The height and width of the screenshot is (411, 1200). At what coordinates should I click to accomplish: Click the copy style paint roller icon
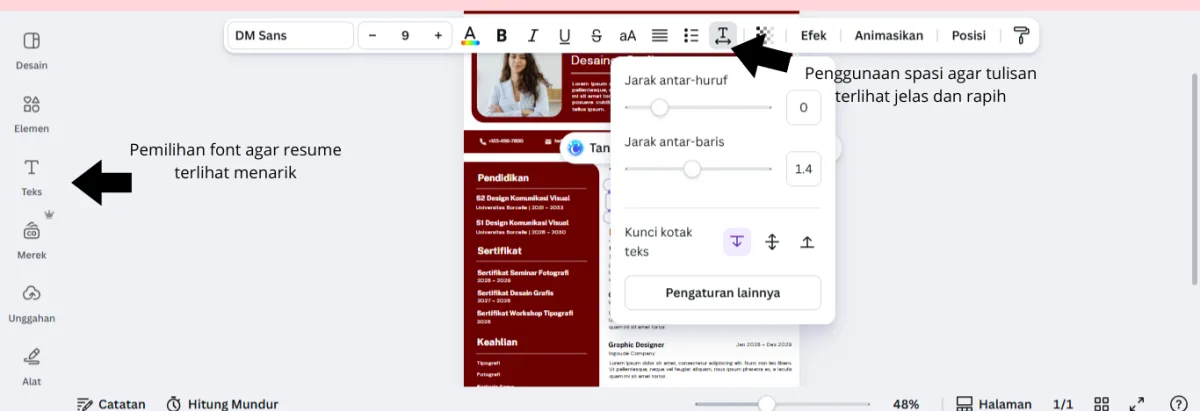pyautogui.click(x=1021, y=36)
